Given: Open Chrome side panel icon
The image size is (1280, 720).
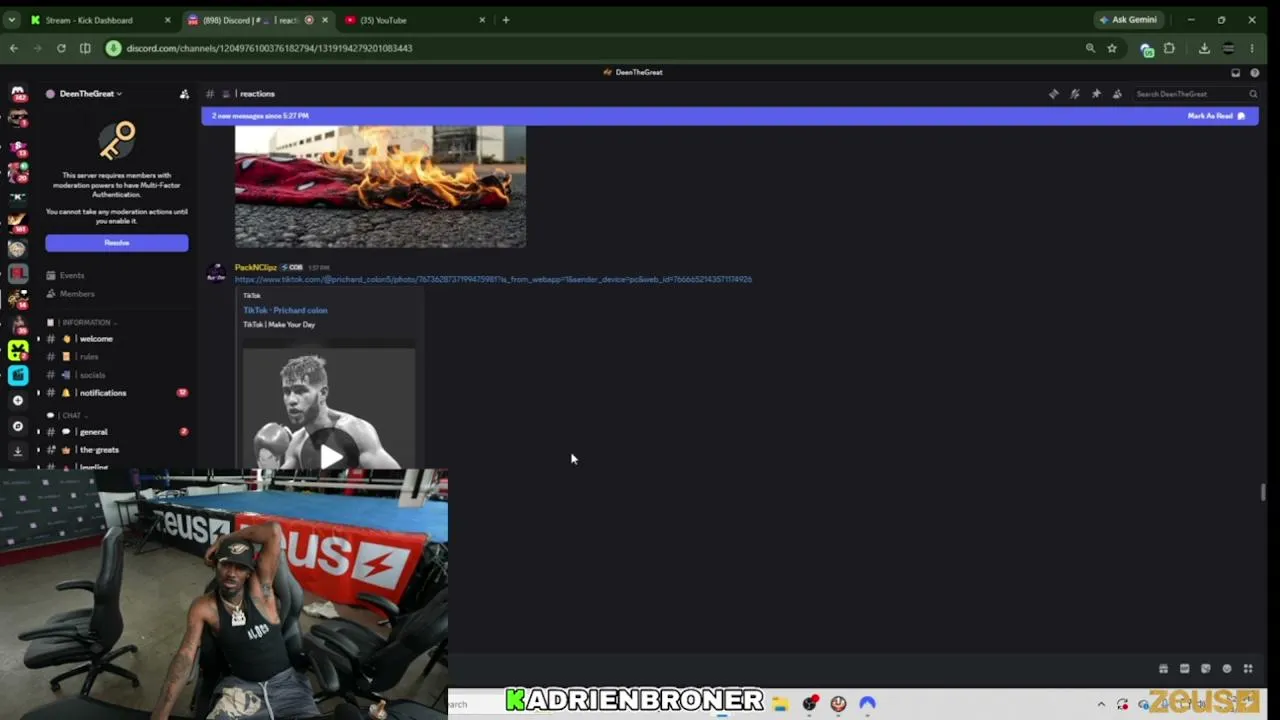Looking at the screenshot, I should click(85, 48).
